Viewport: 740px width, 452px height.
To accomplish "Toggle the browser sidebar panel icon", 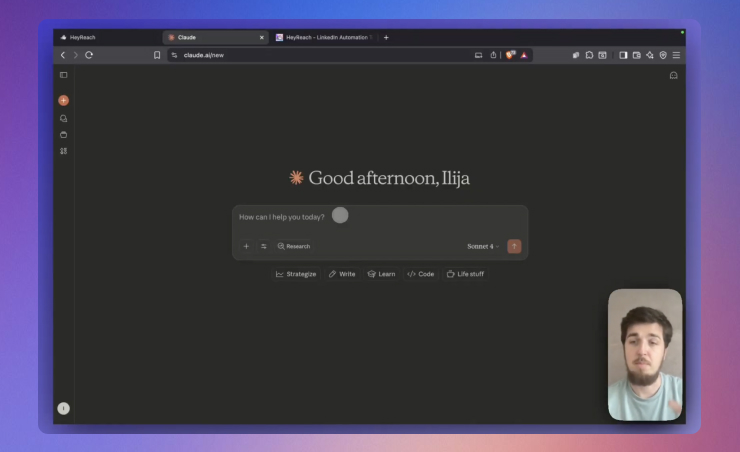I will coord(623,55).
